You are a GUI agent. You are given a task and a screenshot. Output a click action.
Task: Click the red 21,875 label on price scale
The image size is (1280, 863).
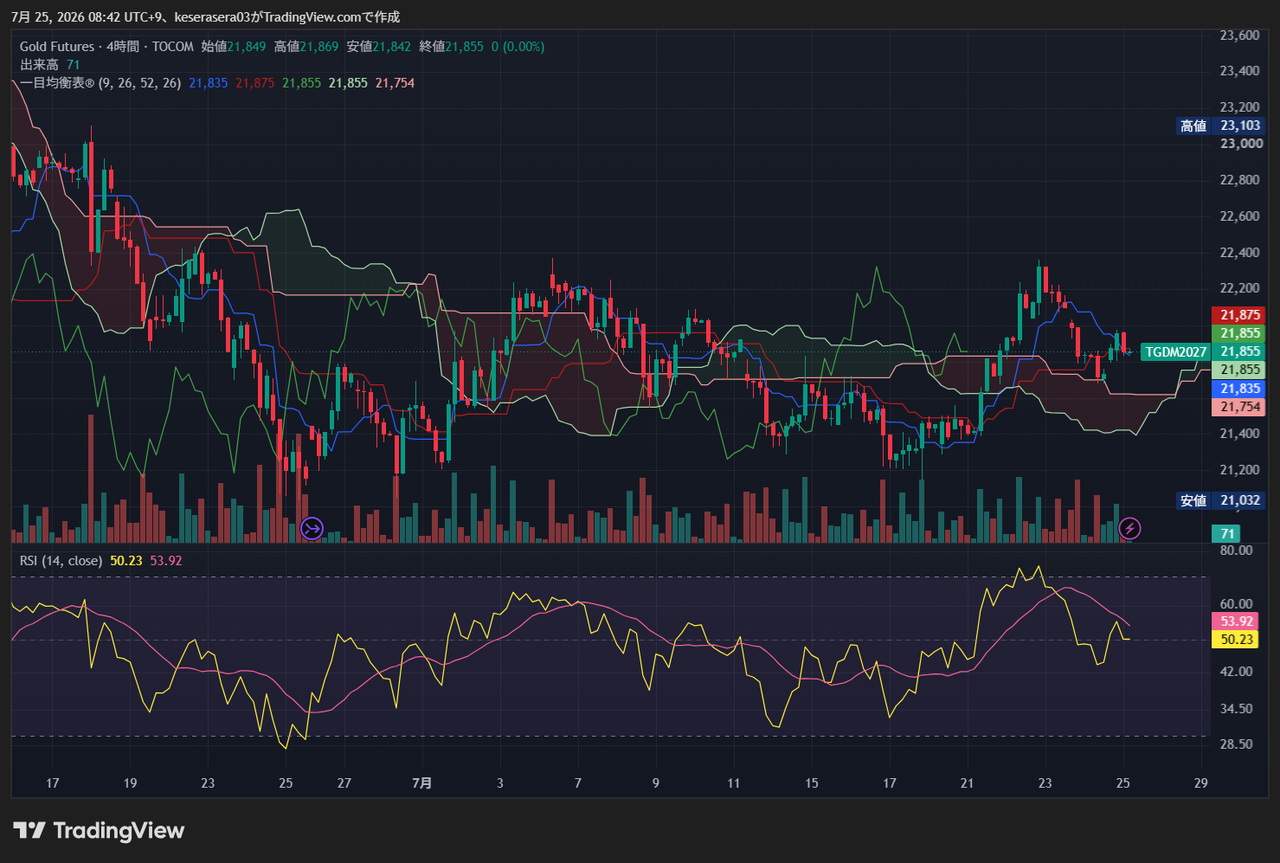[1238, 315]
